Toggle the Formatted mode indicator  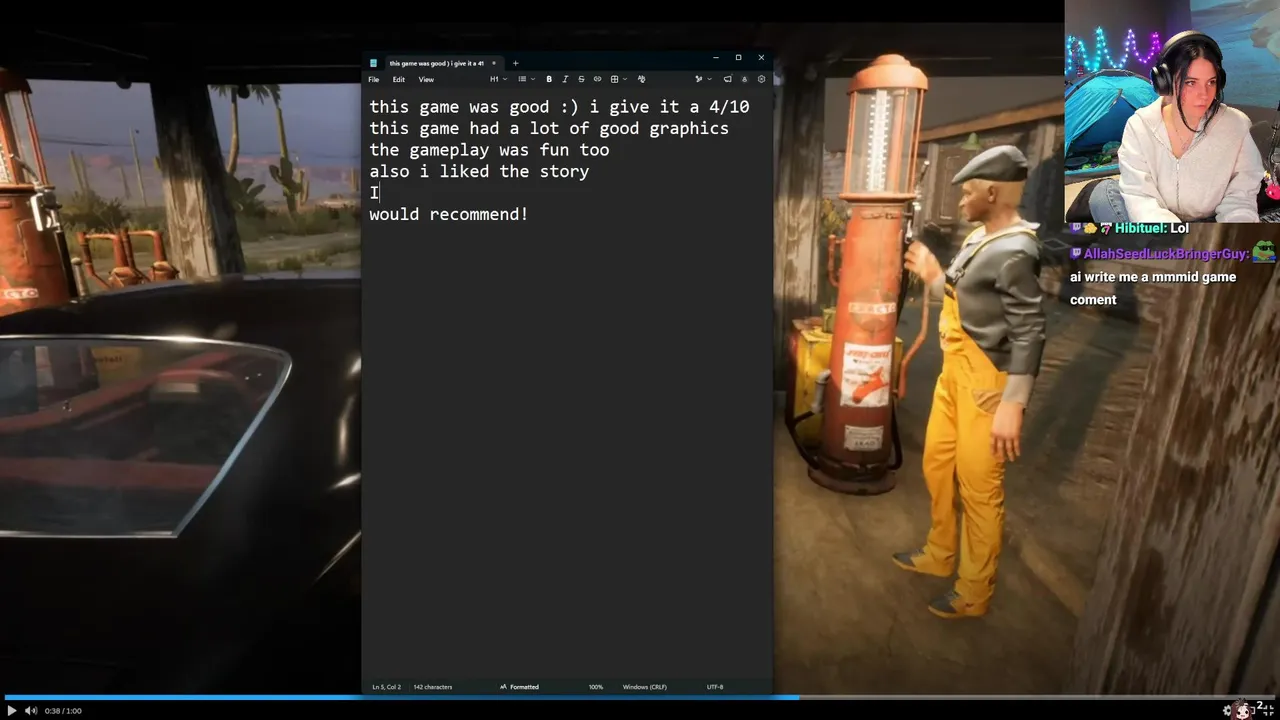(519, 687)
